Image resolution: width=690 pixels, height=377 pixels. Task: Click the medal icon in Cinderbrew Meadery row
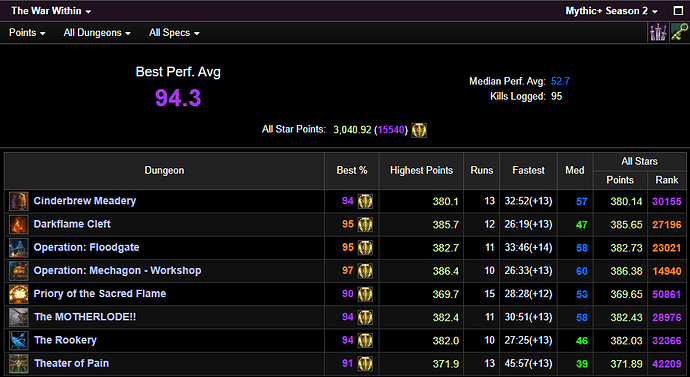(365, 201)
